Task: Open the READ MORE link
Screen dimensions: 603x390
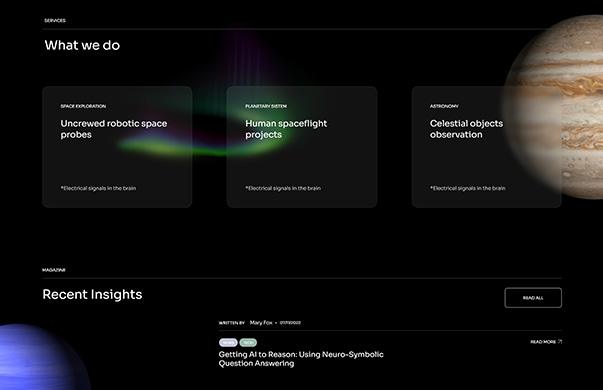Action: [546, 342]
